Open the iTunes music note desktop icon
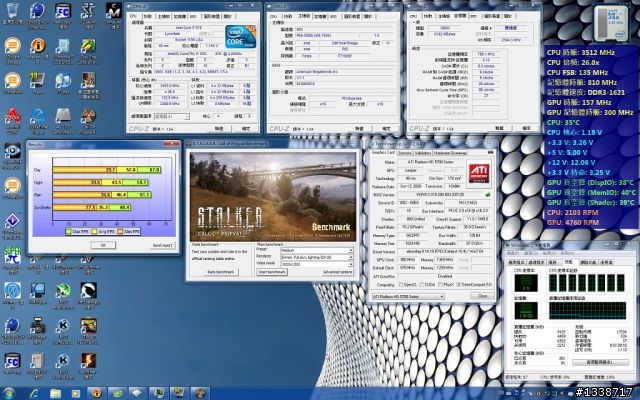 (x=63, y=80)
